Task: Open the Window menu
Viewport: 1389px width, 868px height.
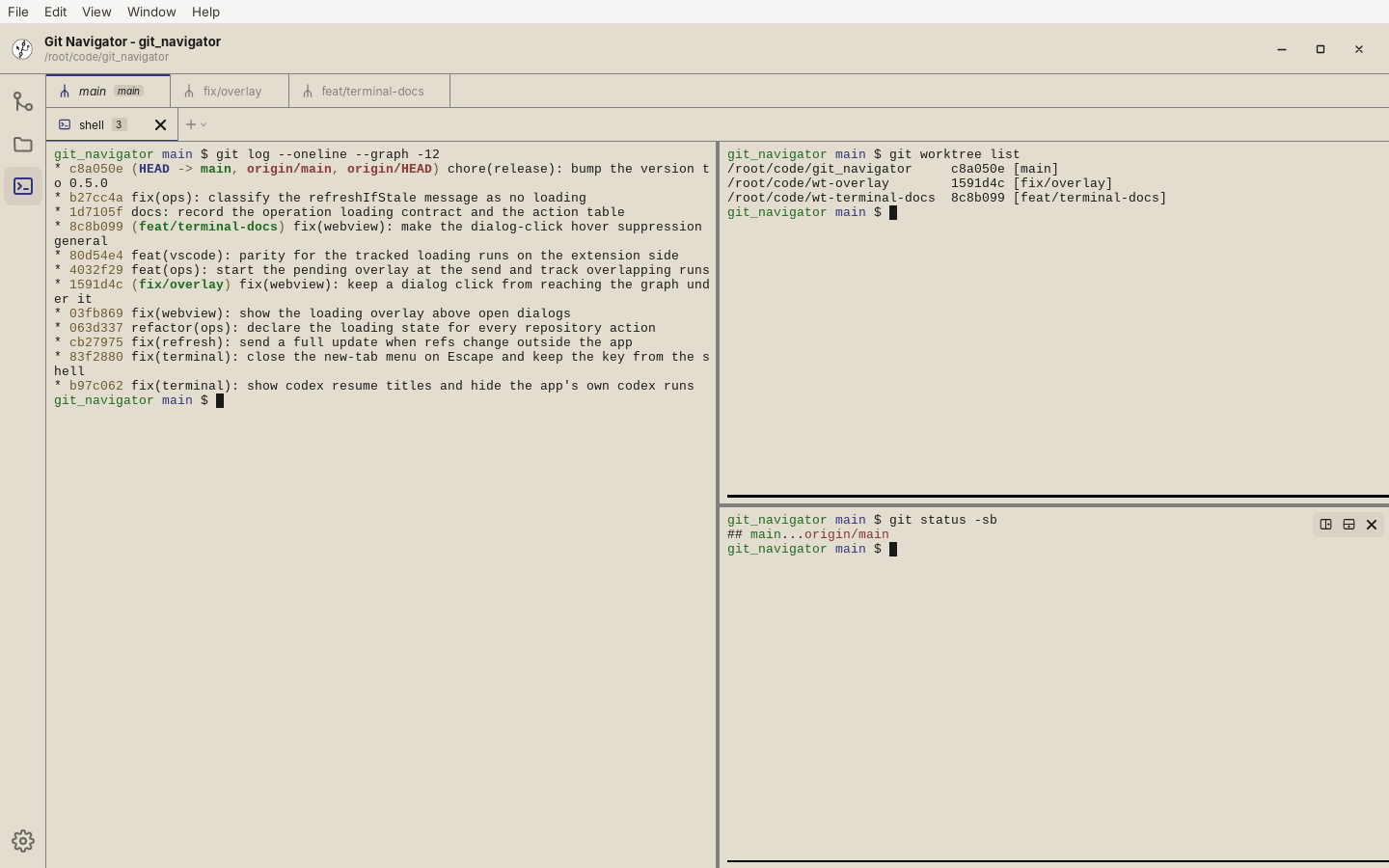Action: tap(151, 12)
